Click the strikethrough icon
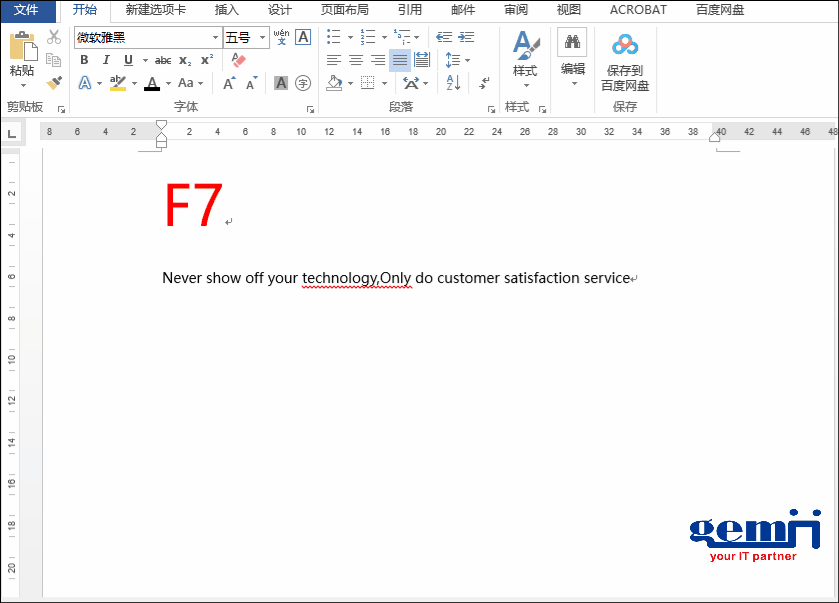The height and width of the screenshot is (603, 839). [x=163, y=60]
